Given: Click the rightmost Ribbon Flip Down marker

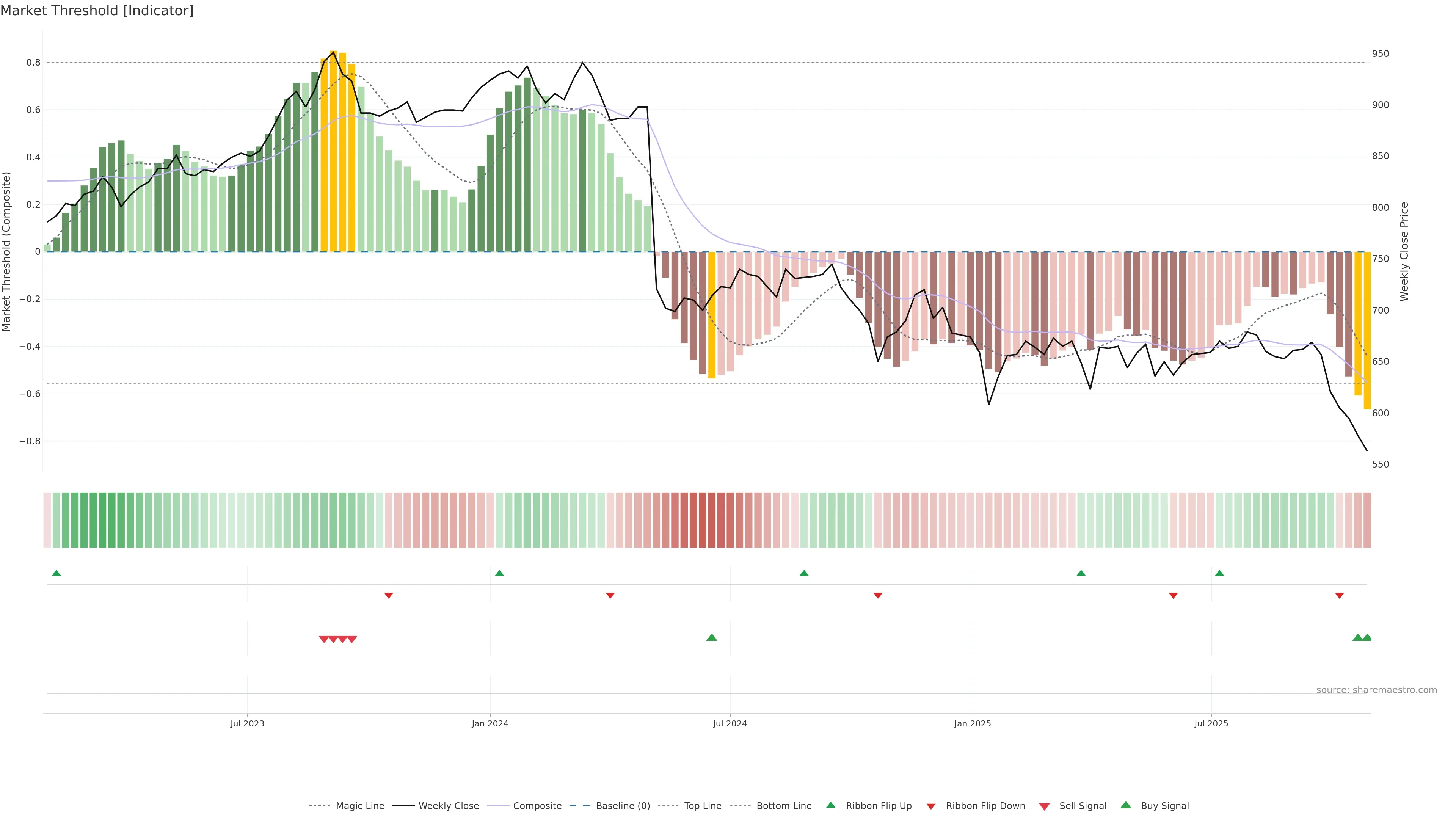Looking at the screenshot, I should [x=1339, y=596].
